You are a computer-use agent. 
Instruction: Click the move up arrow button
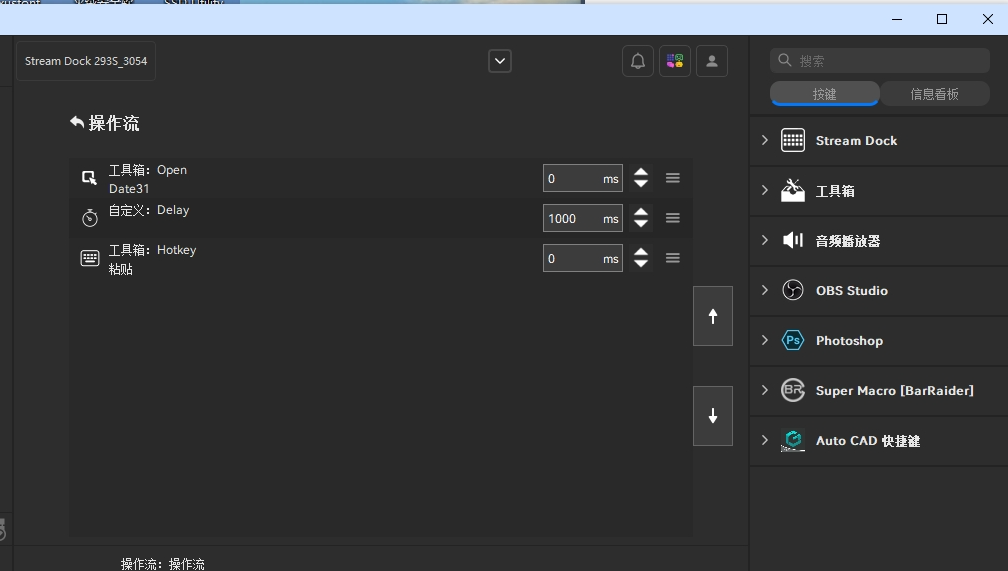click(713, 316)
